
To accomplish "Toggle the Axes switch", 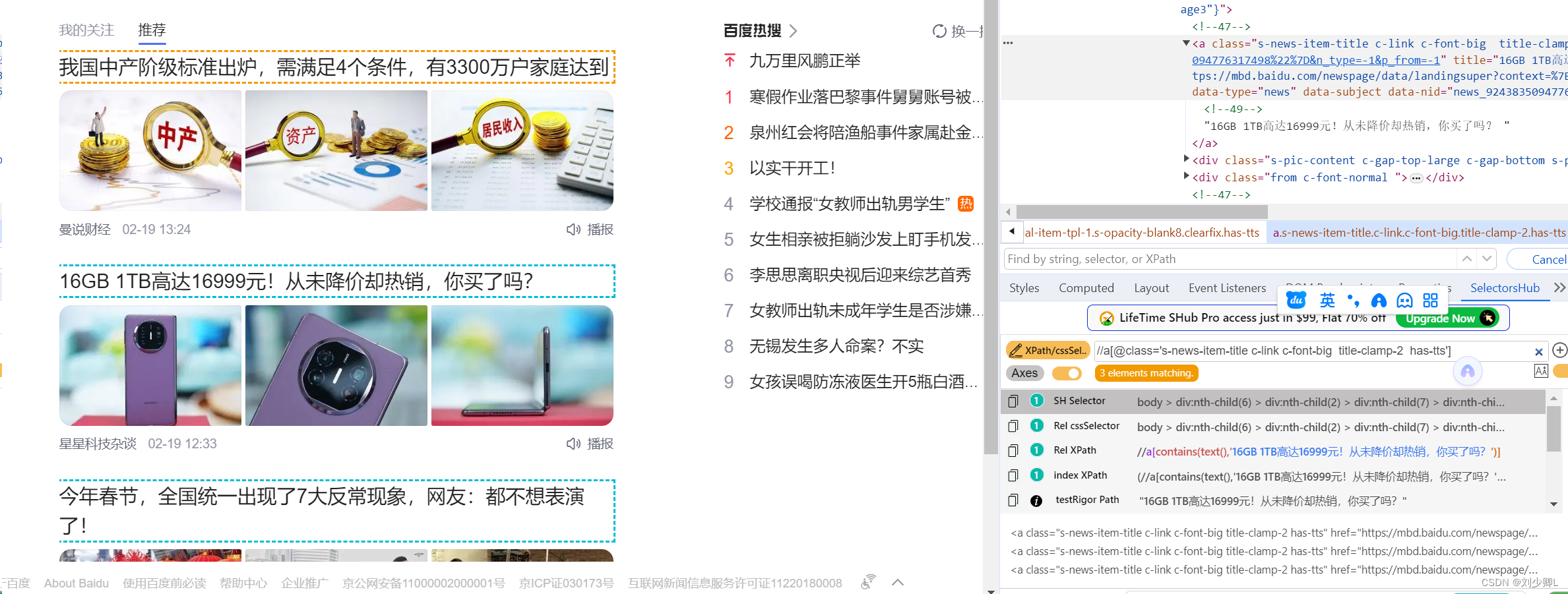I will click(x=1067, y=373).
